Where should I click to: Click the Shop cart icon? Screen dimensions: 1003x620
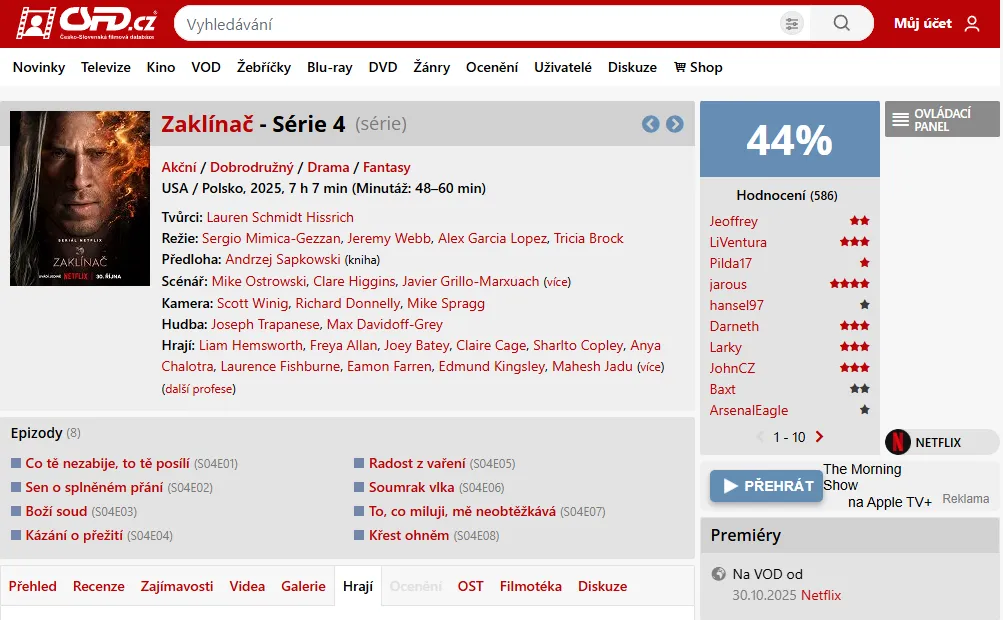coord(679,67)
